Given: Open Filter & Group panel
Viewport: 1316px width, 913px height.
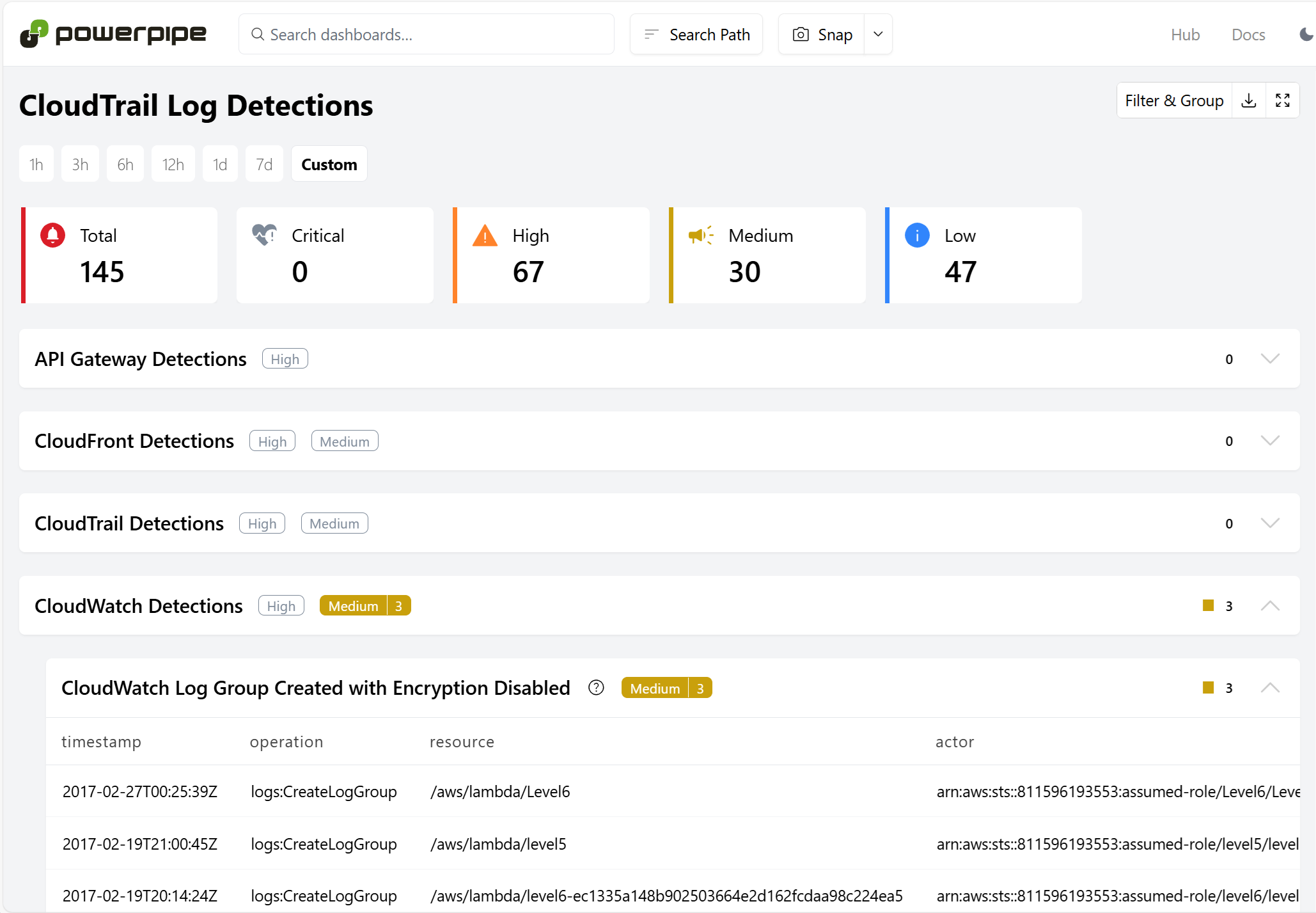Looking at the screenshot, I should [x=1175, y=100].
